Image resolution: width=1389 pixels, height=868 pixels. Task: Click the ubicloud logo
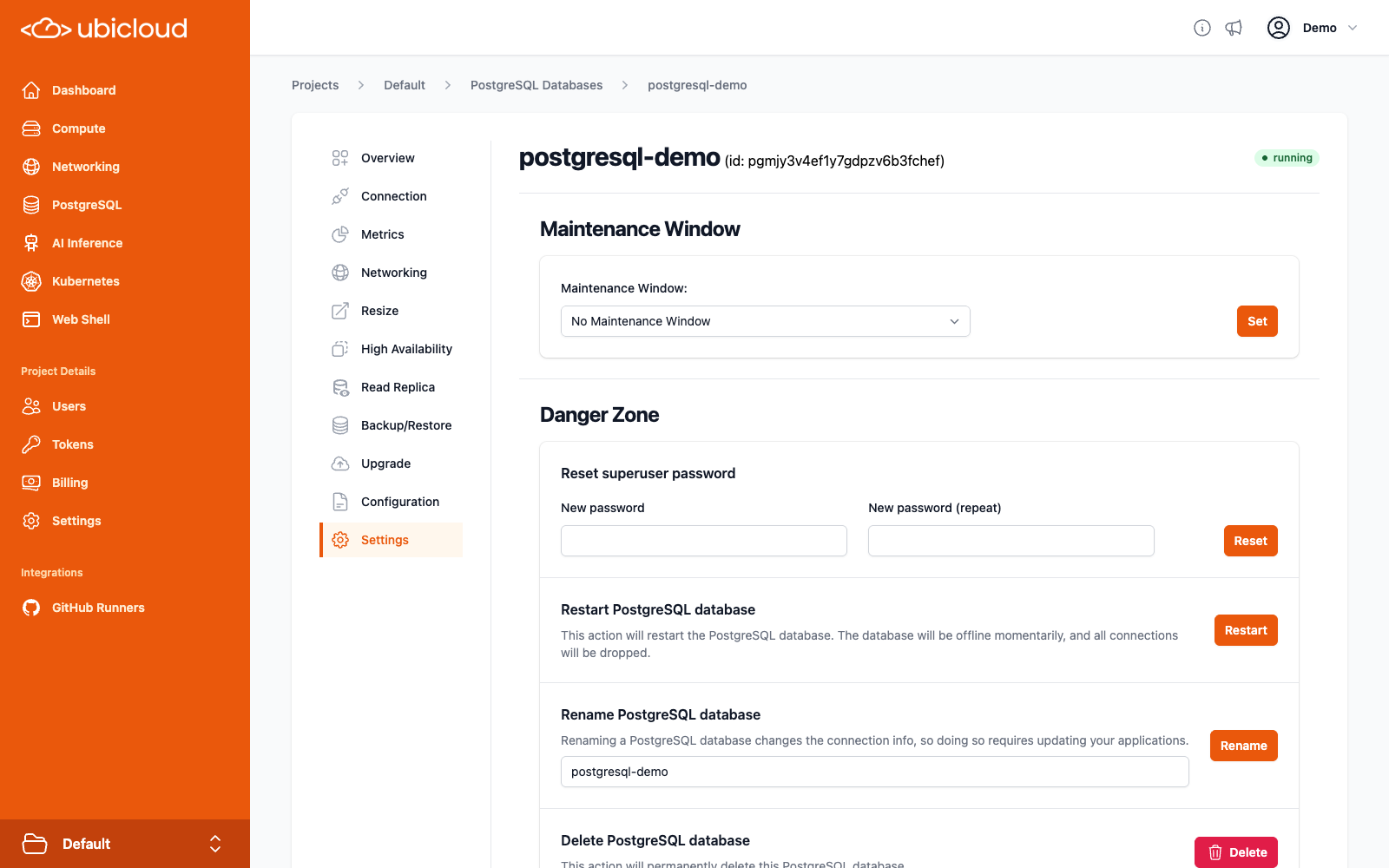(x=104, y=29)
